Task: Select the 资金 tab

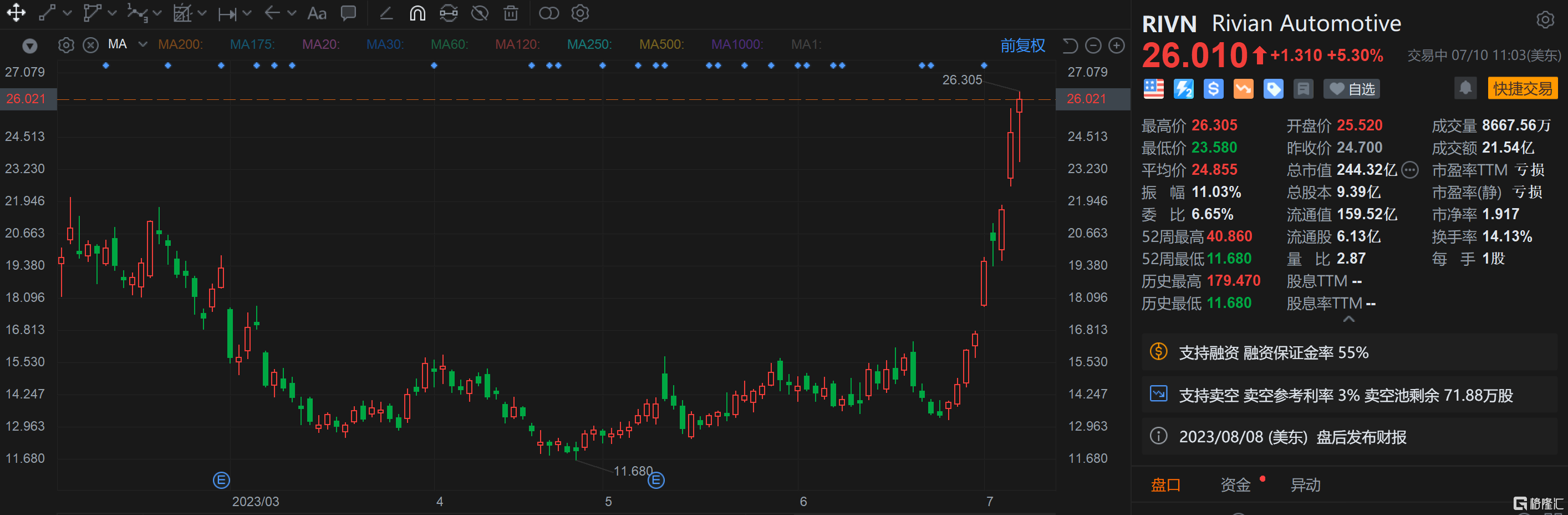Action: tap(1235, 485)
